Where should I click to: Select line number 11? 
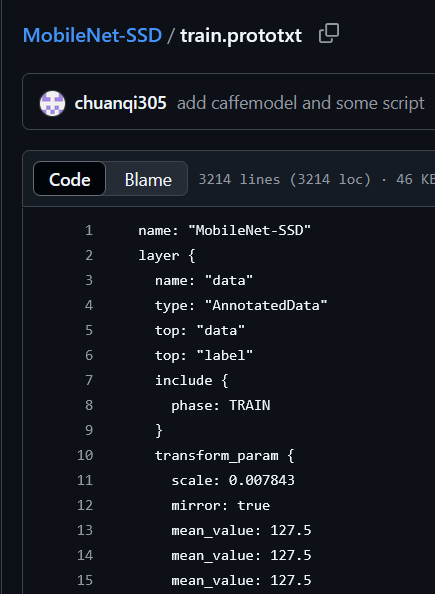tap(85, 480)
